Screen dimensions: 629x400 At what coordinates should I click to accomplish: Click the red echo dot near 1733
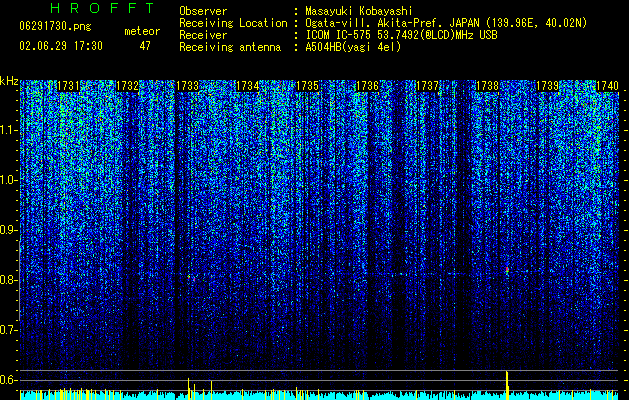pyautogui.click(x=189, y=276)
